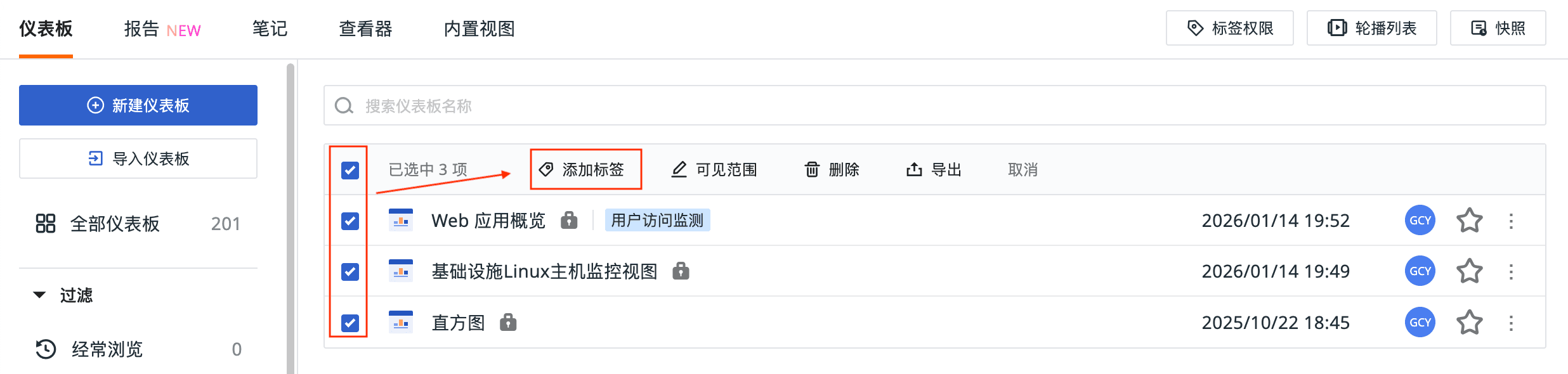Deselect the 直方图 row checkbox
1568x374 pixels.
click(350, 323)
